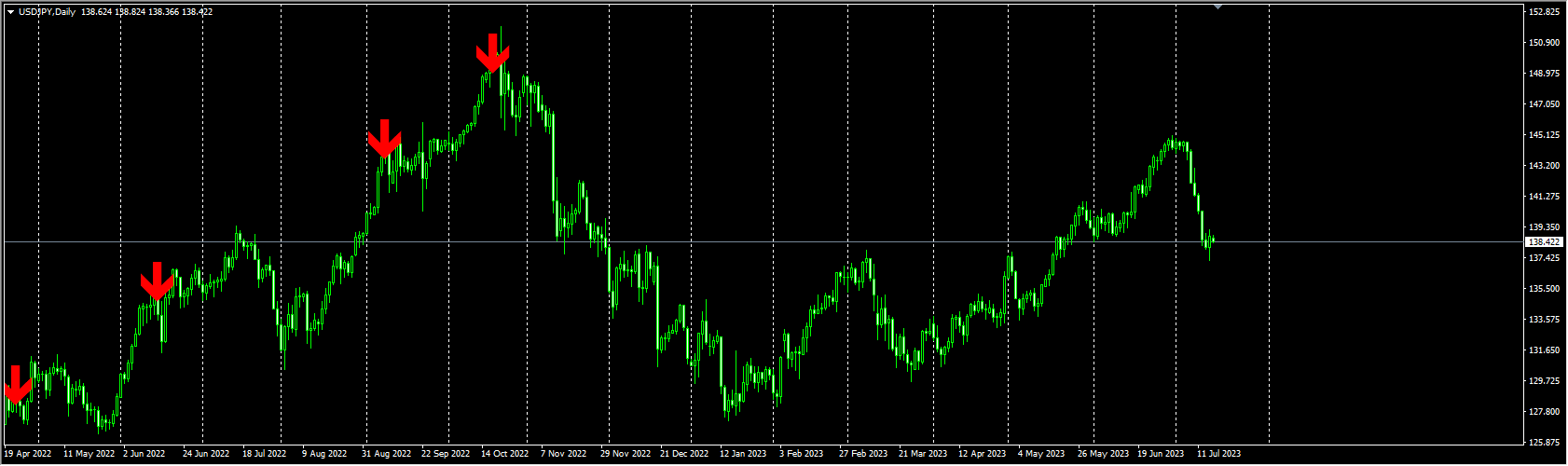Click the open price 138.624 in header

click(96, 12)
